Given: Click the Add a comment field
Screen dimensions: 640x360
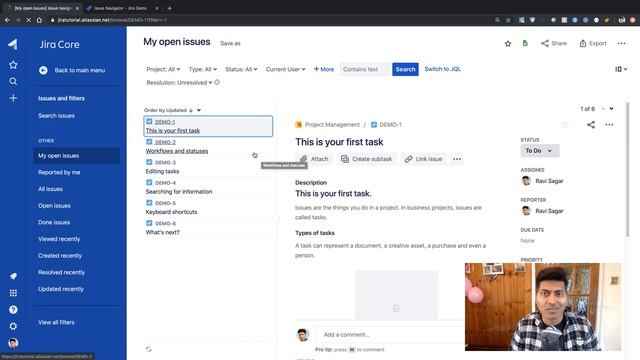Looking at the screenshot, I should point(390,334).
